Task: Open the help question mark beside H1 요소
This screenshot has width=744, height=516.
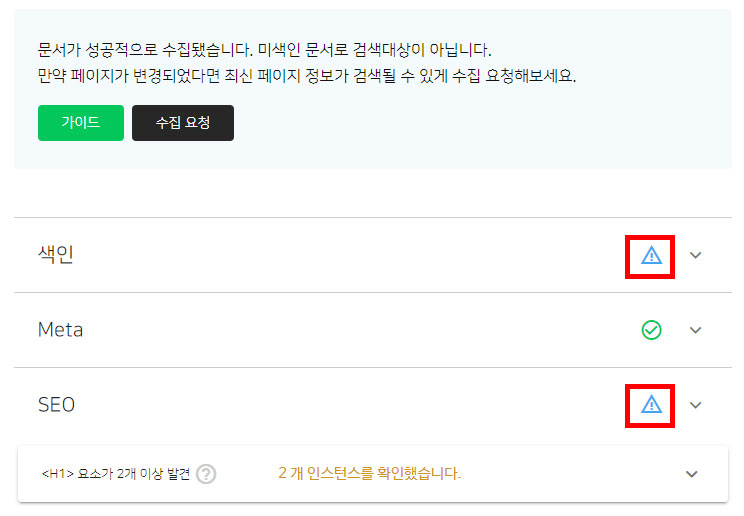Action: (x=206, y=474)
